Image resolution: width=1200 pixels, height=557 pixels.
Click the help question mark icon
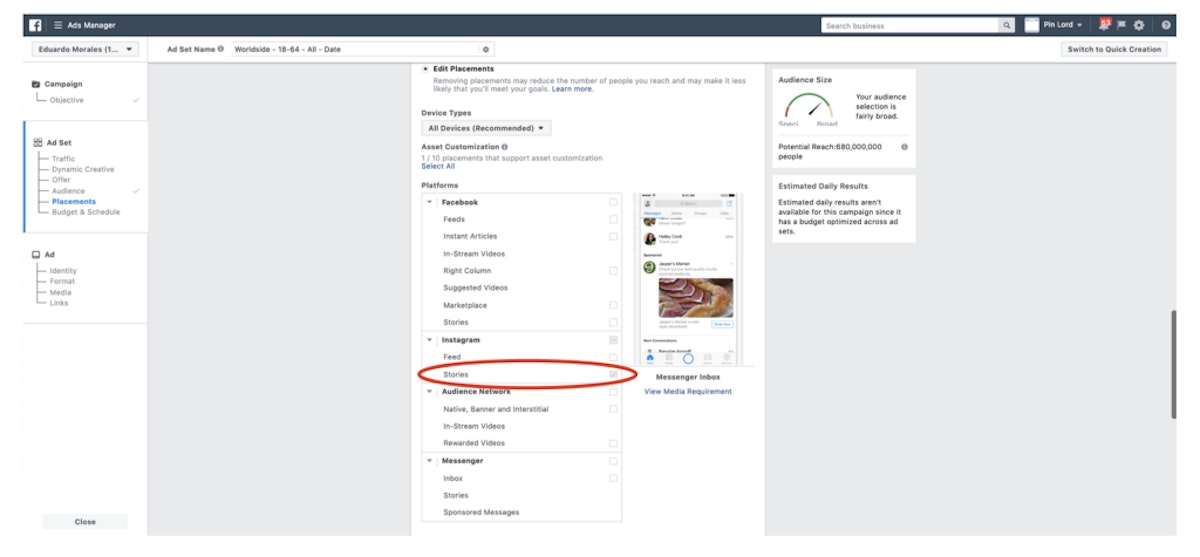point(1166,25)
